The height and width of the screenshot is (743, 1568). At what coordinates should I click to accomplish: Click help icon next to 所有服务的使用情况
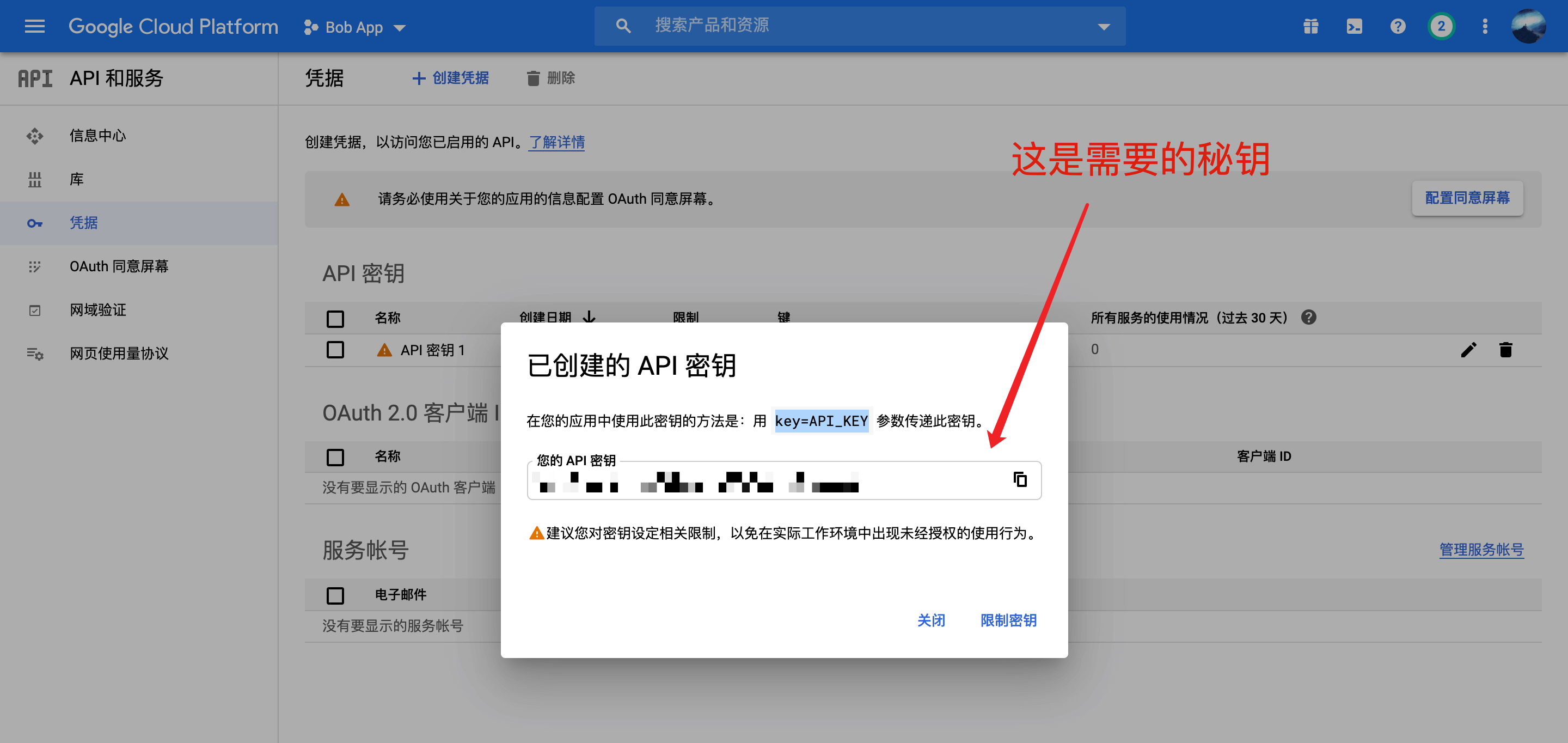(x=1309, y=317)
